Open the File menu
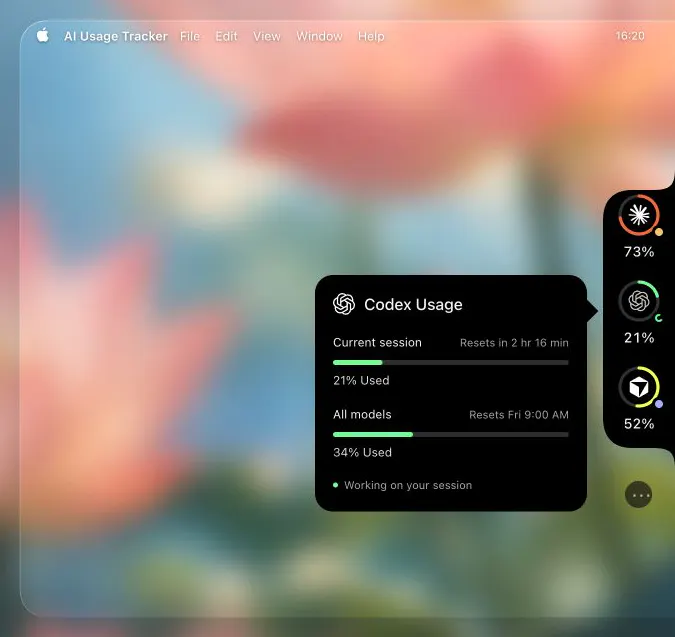The width and height of the screenshot is (675, 637). [190, 36]
